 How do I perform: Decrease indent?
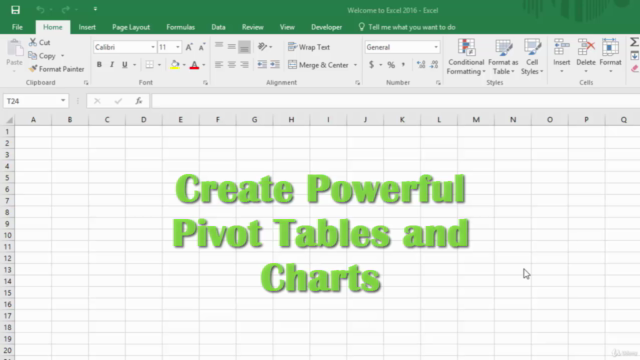click(x=262, y=64)
